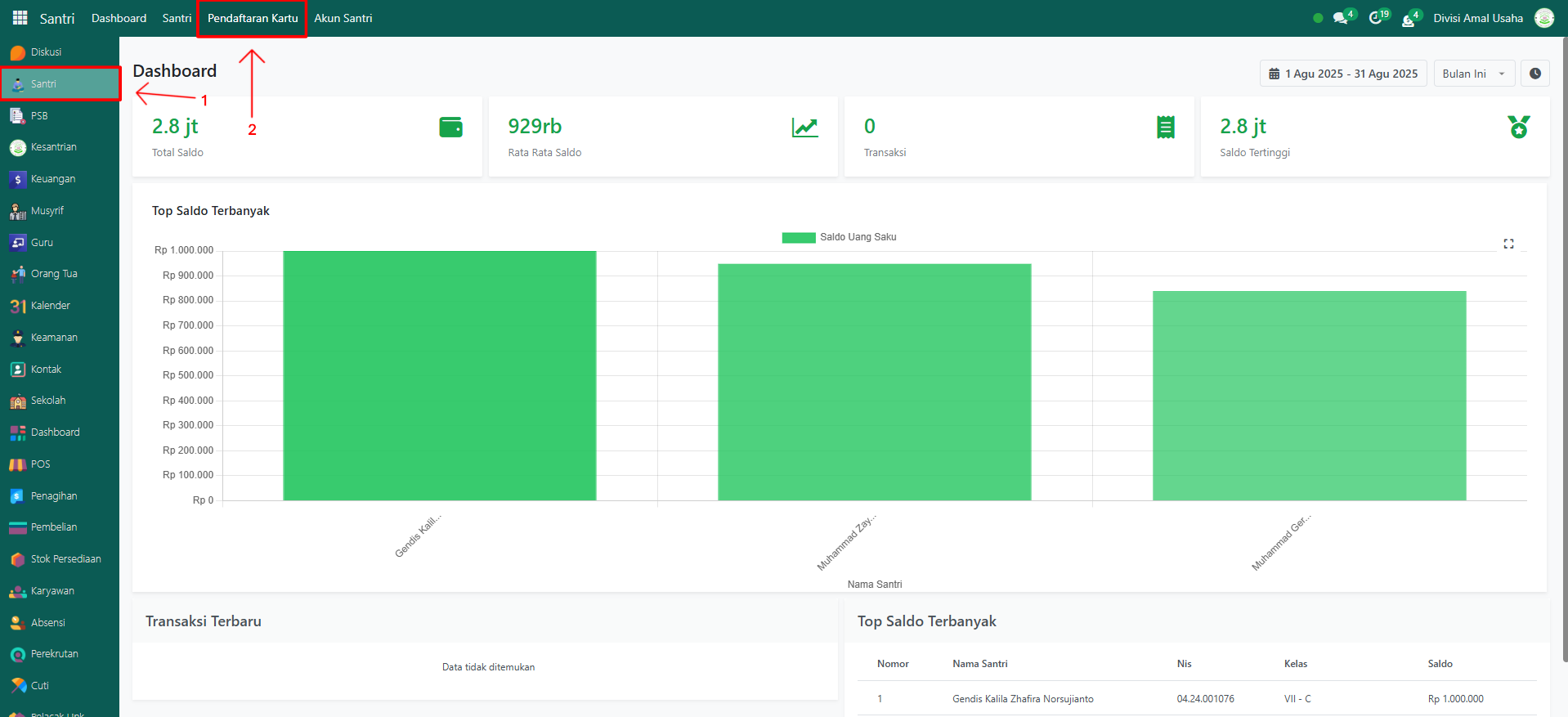This screenshot has height=717, width=1568.
Task: Click the Dashboard link in top navigation
Action: [119, 18]
